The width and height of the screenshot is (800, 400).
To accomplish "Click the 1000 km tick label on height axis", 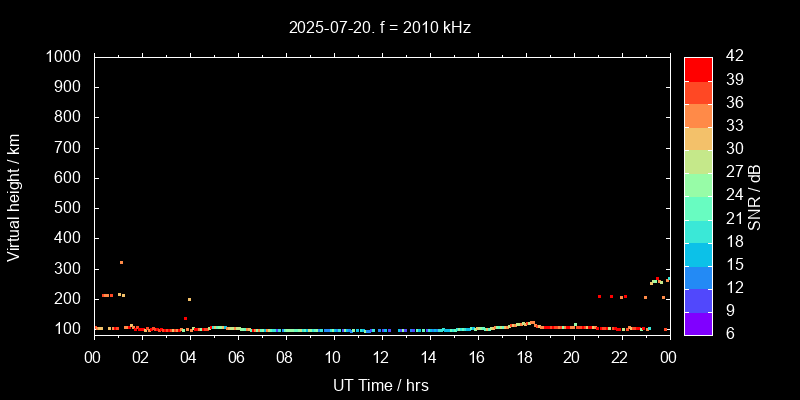I will [x=66, y=57].
